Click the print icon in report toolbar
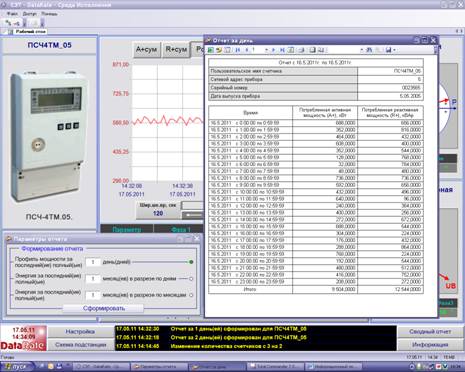This screenshot has width=465, height=372. (302, 50)
